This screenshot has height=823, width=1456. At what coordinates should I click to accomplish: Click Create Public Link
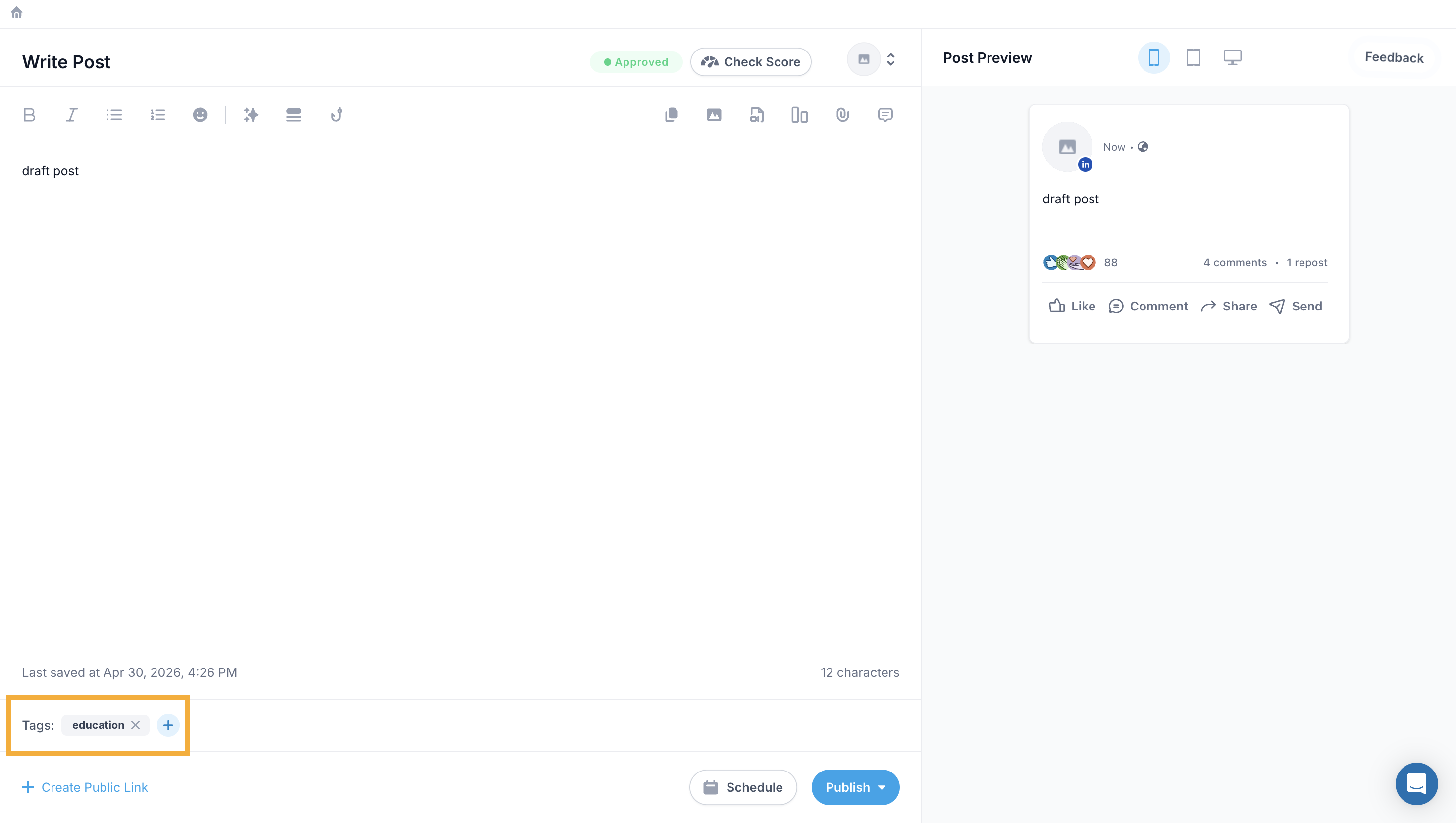pyautogui.click(x=85, y=787)
